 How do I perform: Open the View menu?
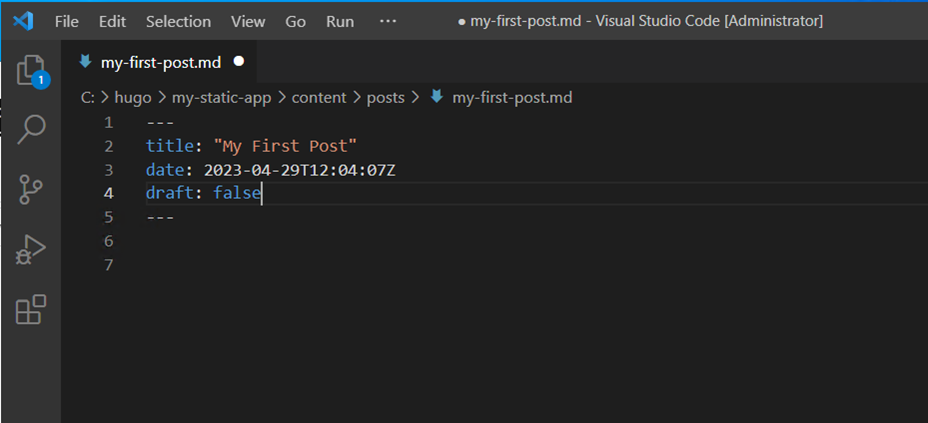[x=248, y=21]
